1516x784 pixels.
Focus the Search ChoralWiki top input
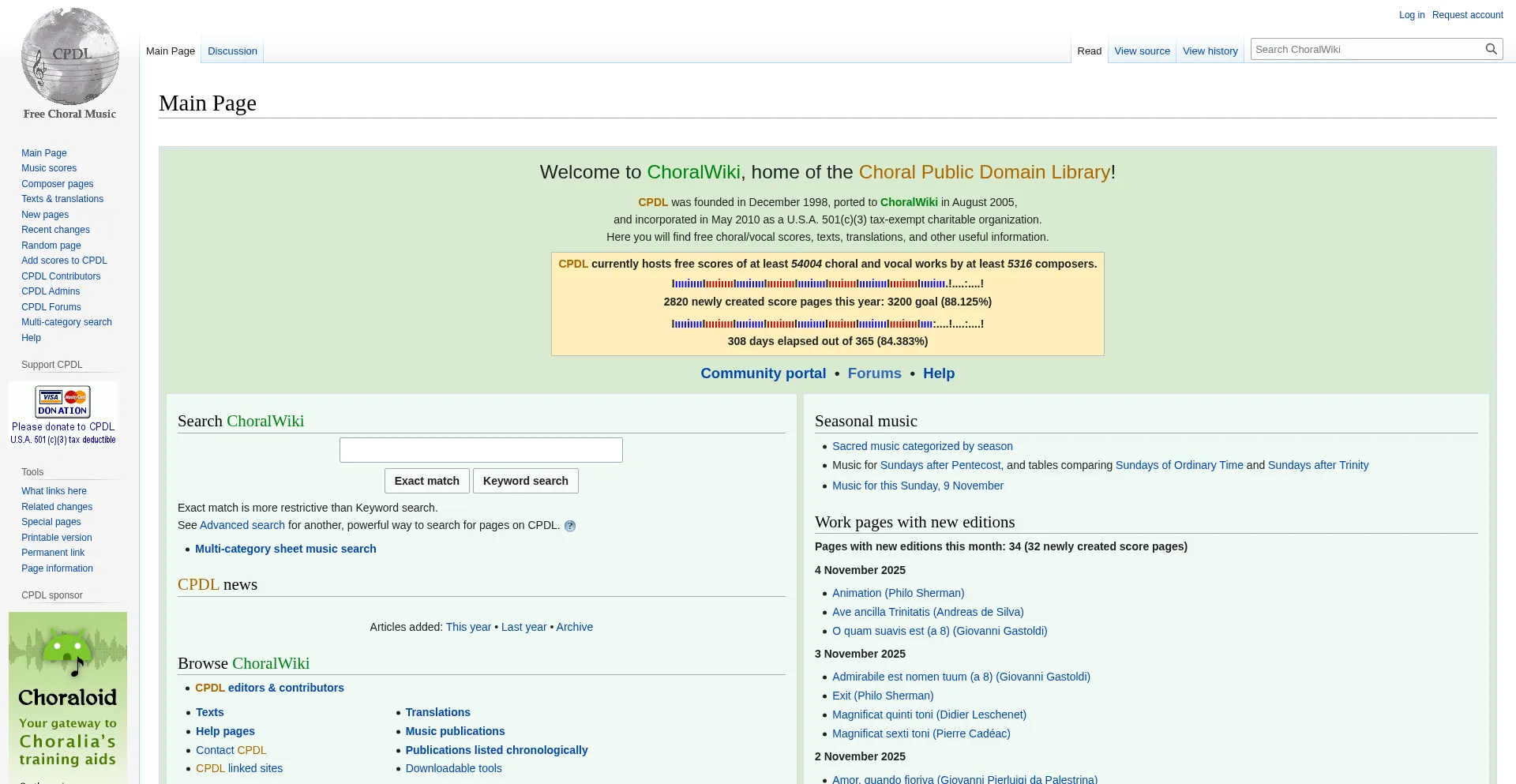click(1368, 49)
